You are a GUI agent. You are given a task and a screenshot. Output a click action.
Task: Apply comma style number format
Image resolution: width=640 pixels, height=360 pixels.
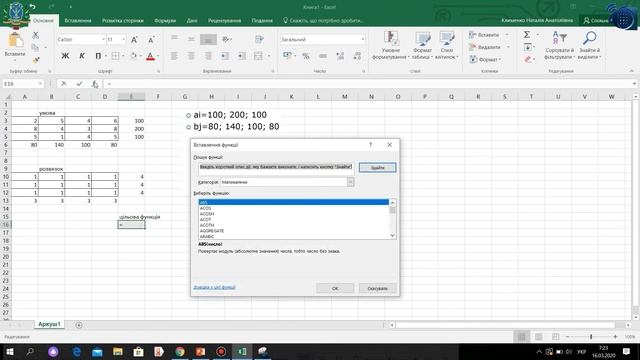click(323, 56)
